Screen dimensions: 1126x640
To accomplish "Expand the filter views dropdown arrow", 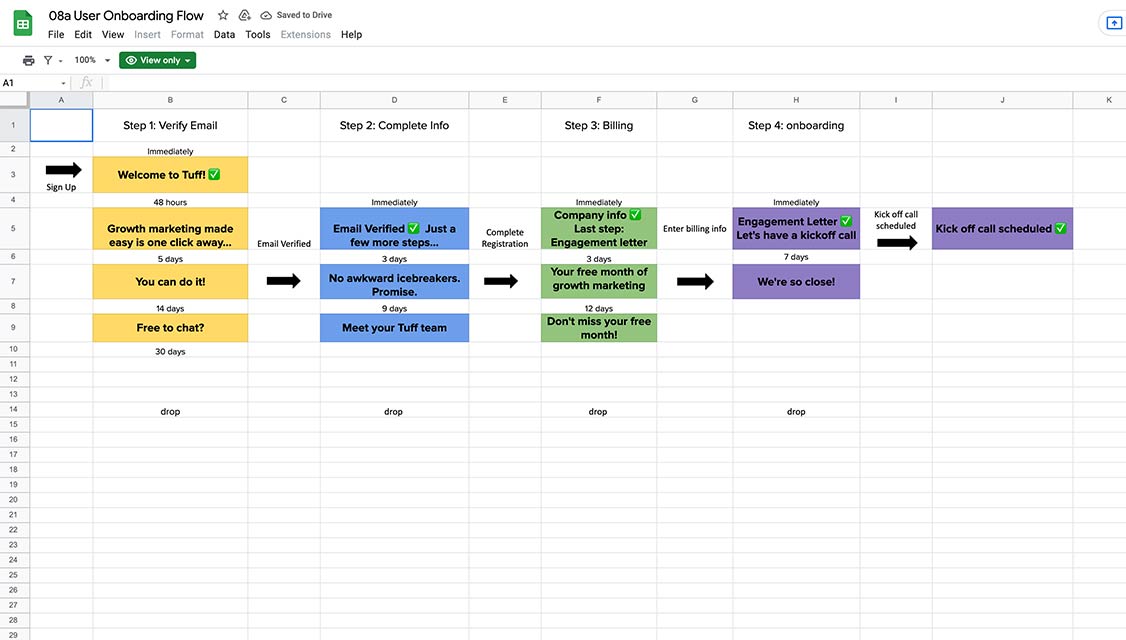I will 60,61.
